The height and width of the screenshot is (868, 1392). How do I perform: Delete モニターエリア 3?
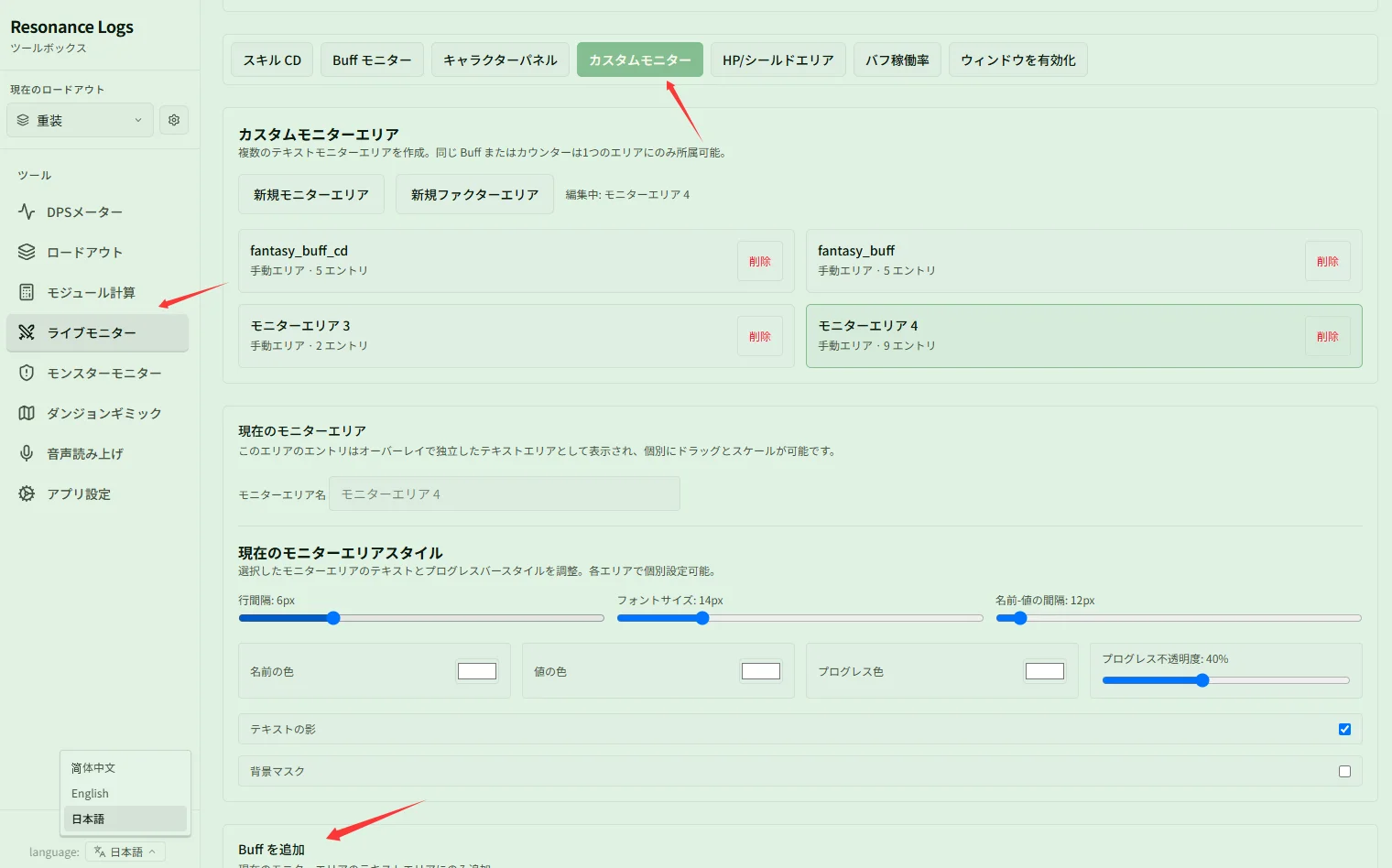coord(760,336)
